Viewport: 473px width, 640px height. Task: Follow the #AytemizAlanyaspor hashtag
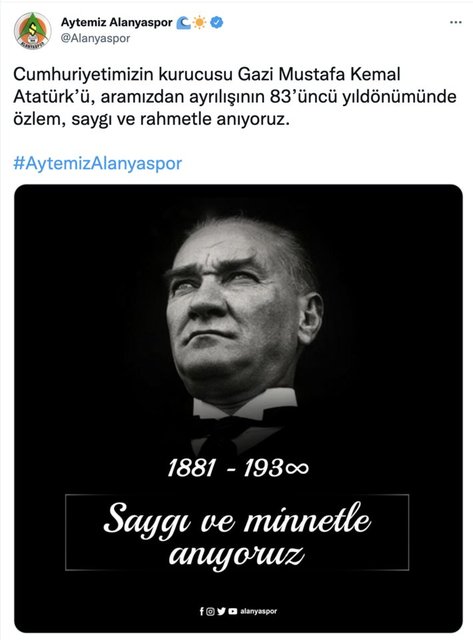click(x=98, y=163)
